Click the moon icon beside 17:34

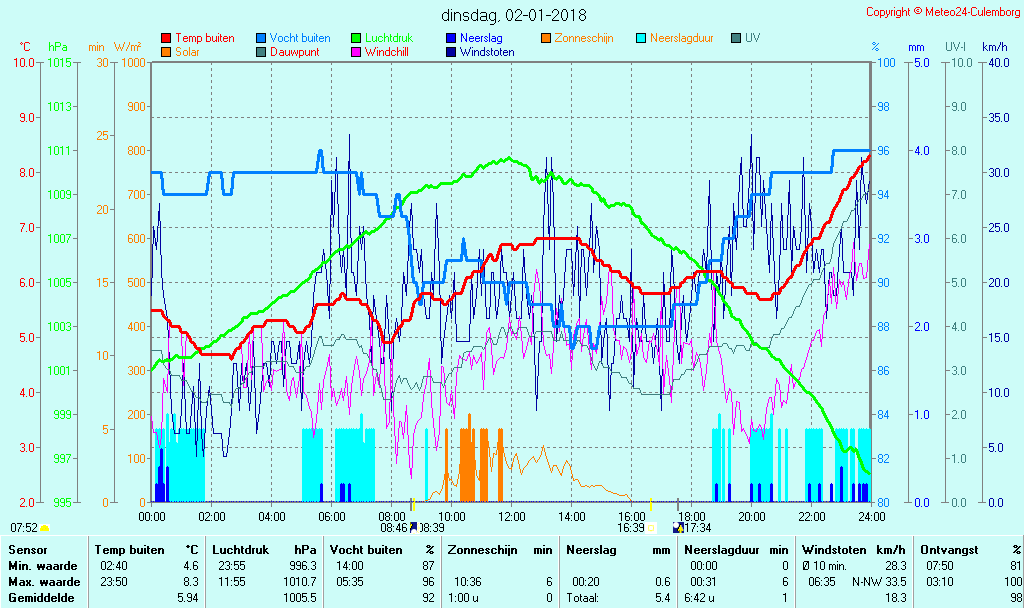click(x=679, y=528)
